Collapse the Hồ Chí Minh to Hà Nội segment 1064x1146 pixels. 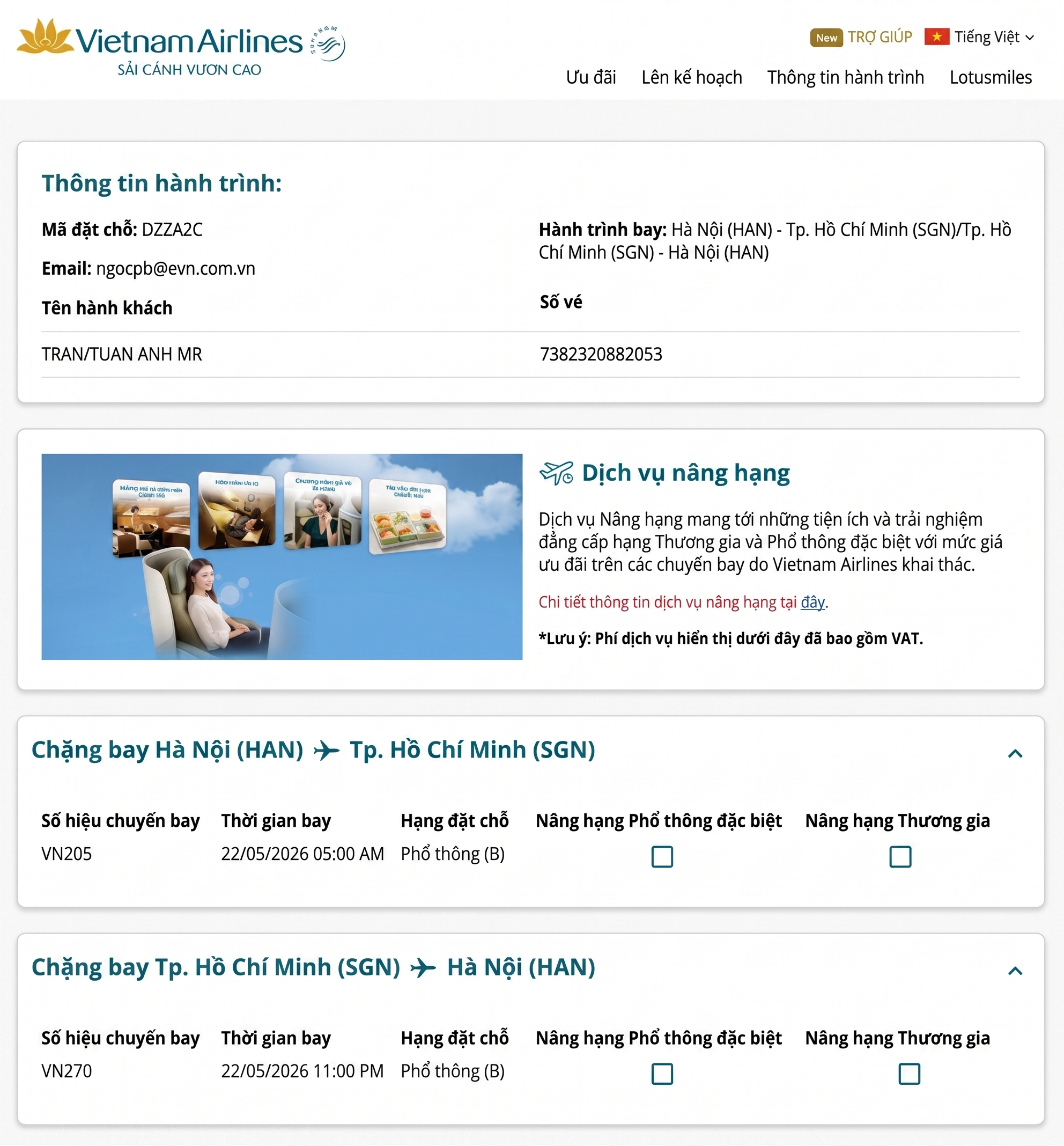(x=1015, y=971)
